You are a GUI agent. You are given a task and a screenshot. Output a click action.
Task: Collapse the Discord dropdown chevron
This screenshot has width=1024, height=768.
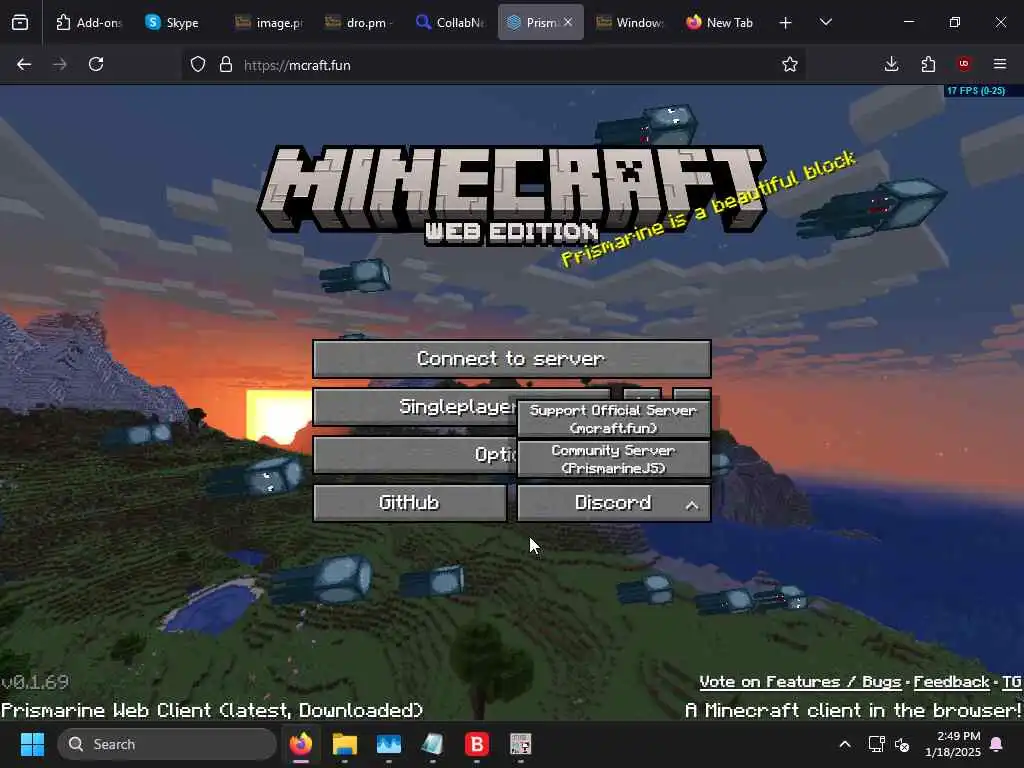pyautogui.click(x=692, y=505)
